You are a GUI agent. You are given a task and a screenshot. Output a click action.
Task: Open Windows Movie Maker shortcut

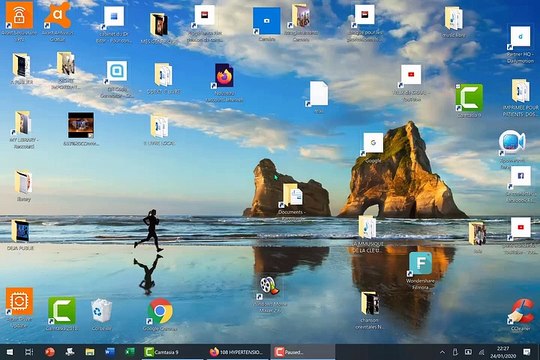(269, 287)
